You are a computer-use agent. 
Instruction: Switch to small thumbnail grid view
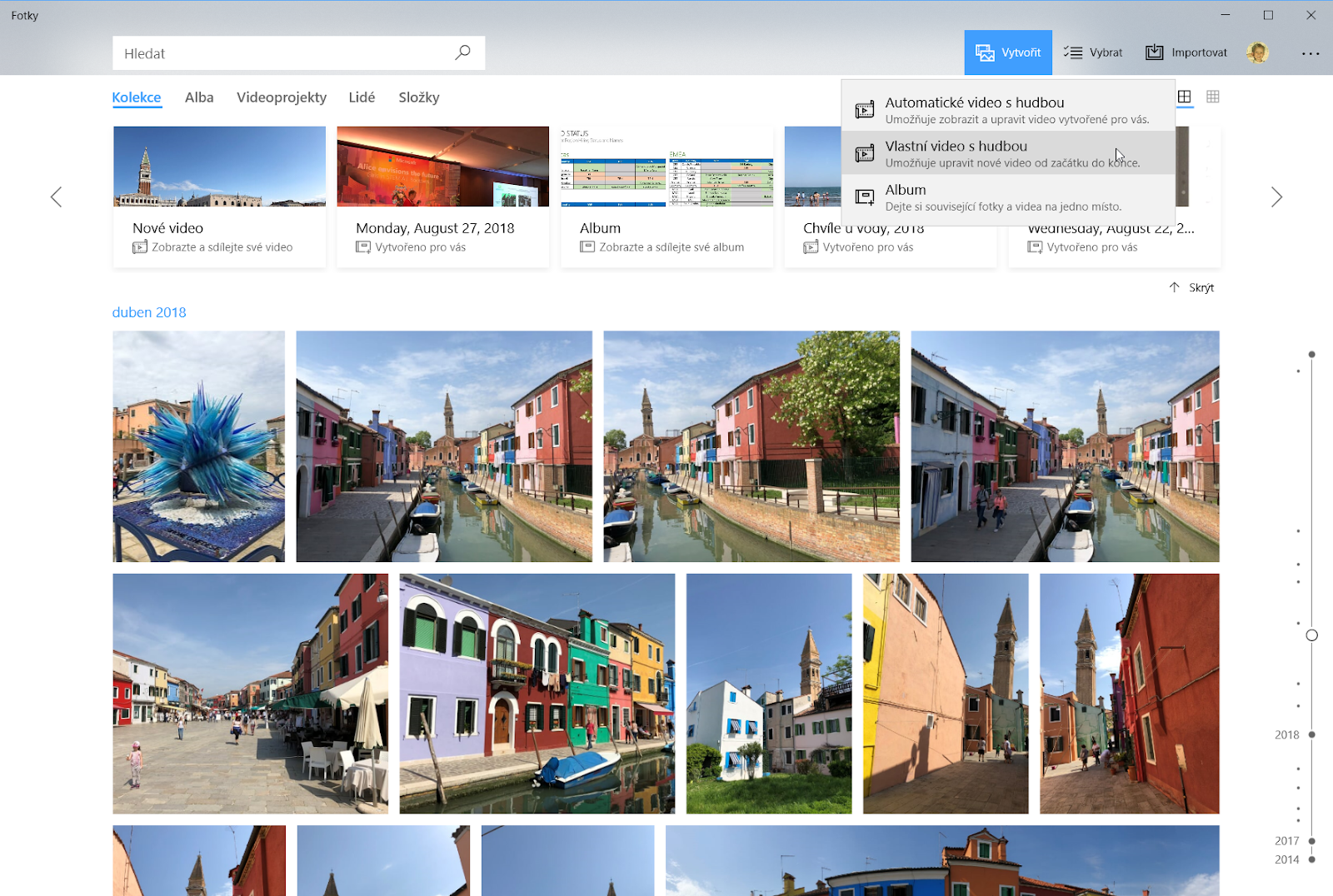point(1213,97)
